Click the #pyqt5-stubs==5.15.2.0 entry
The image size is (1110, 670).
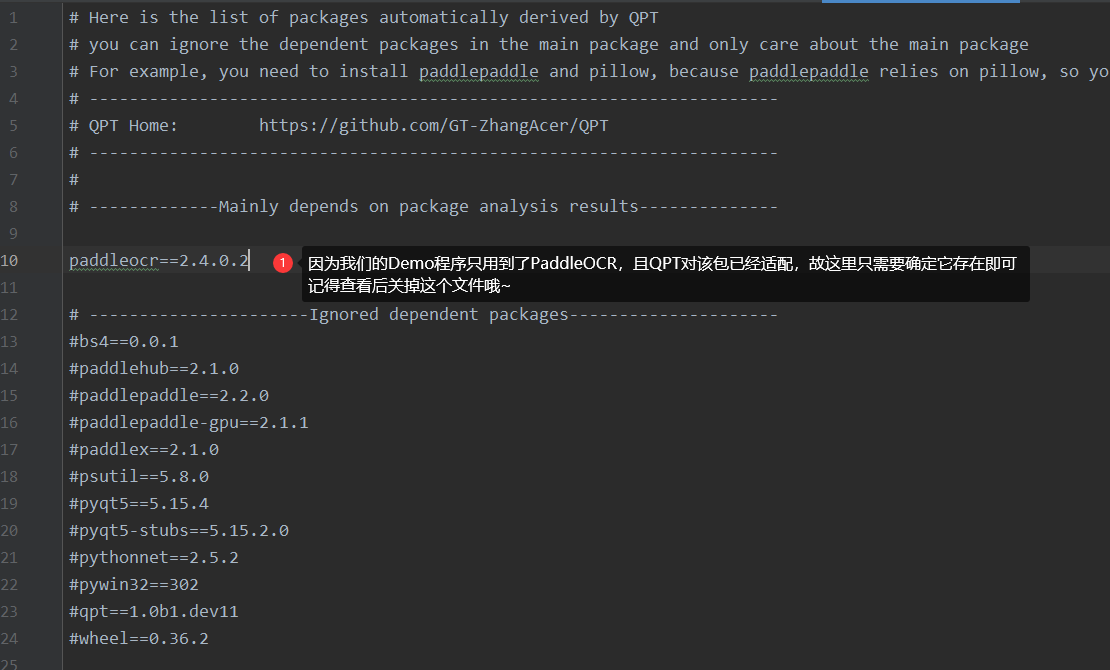click(178, 530)
